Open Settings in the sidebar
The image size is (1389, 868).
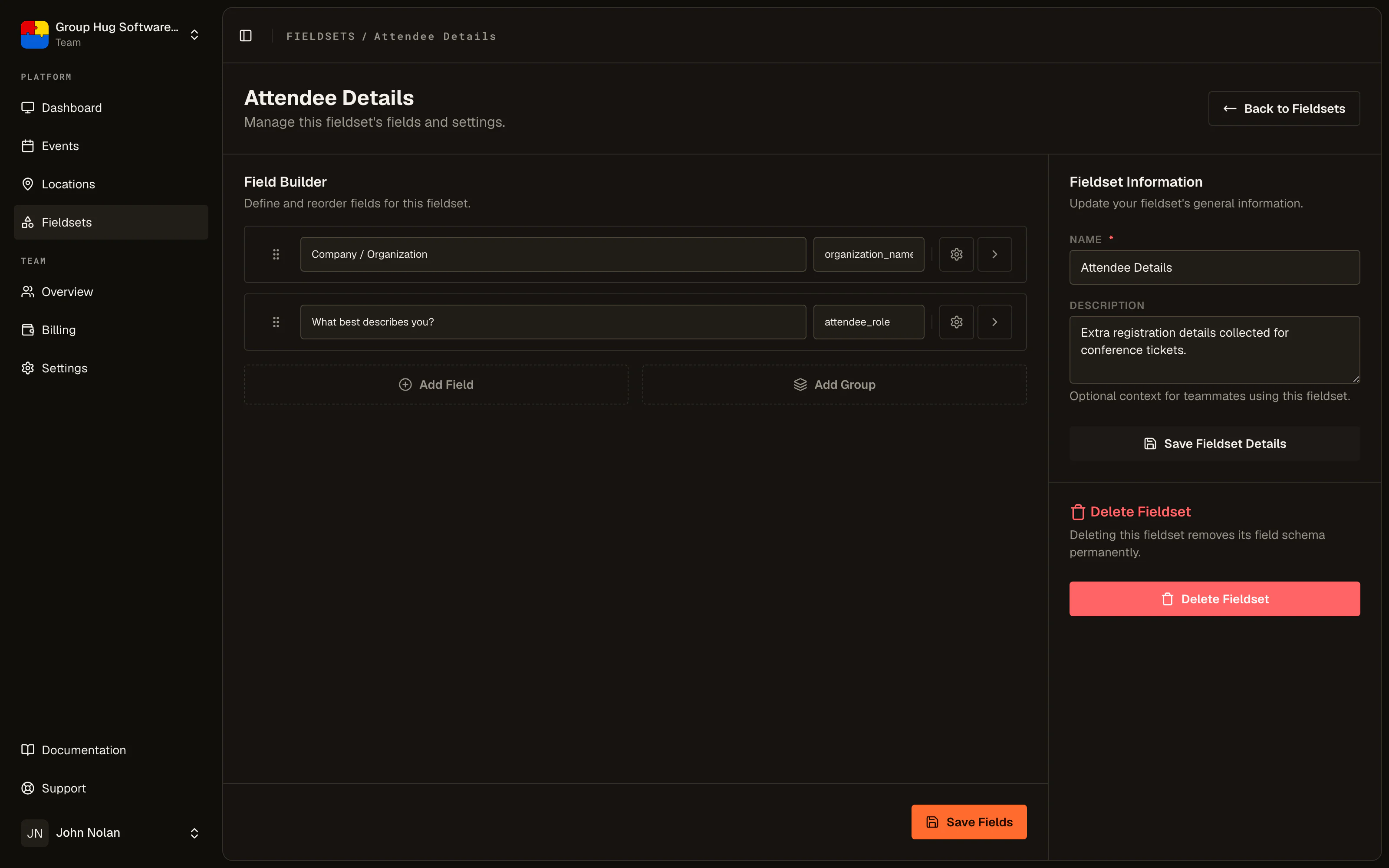pyautogui.click(x=111, y=368)
